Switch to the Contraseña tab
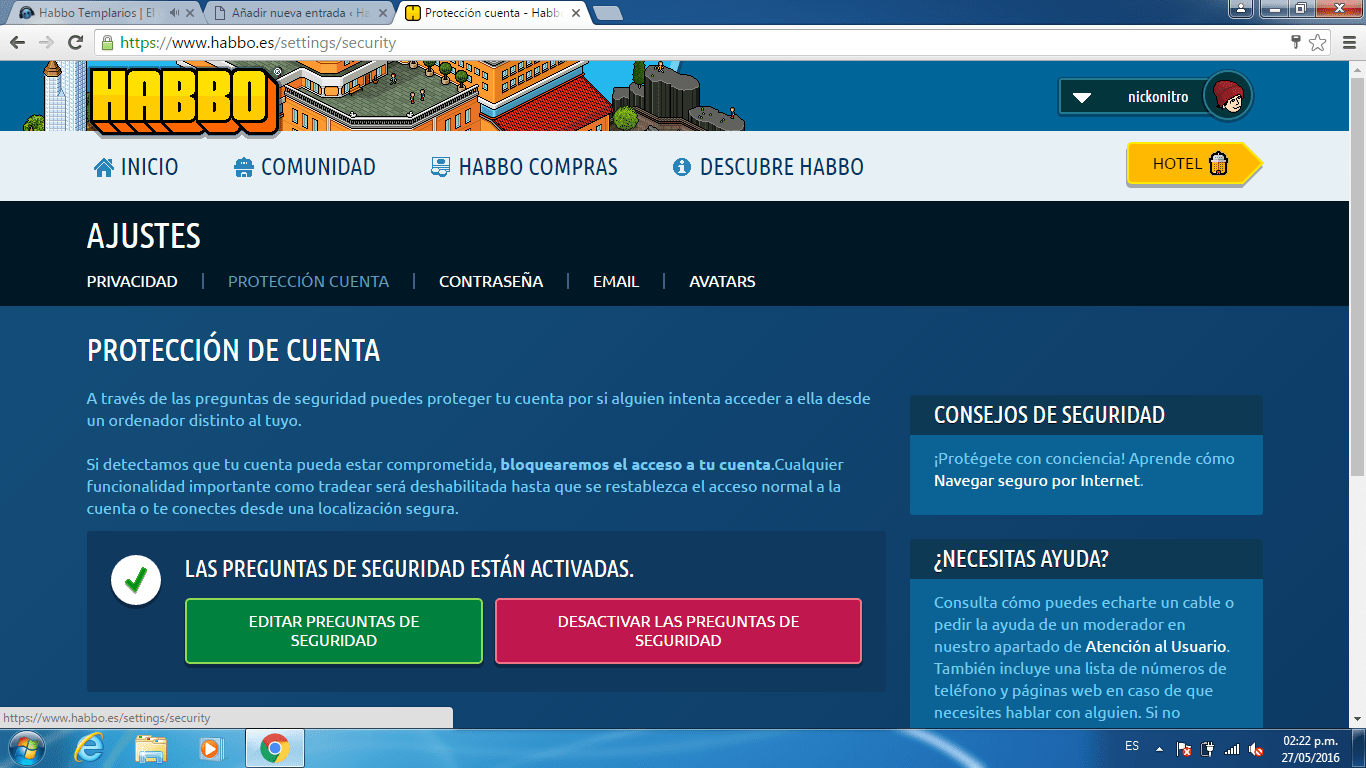This screenshot has width=1366, height=768. pyautogui.click(x=491, y=281)
